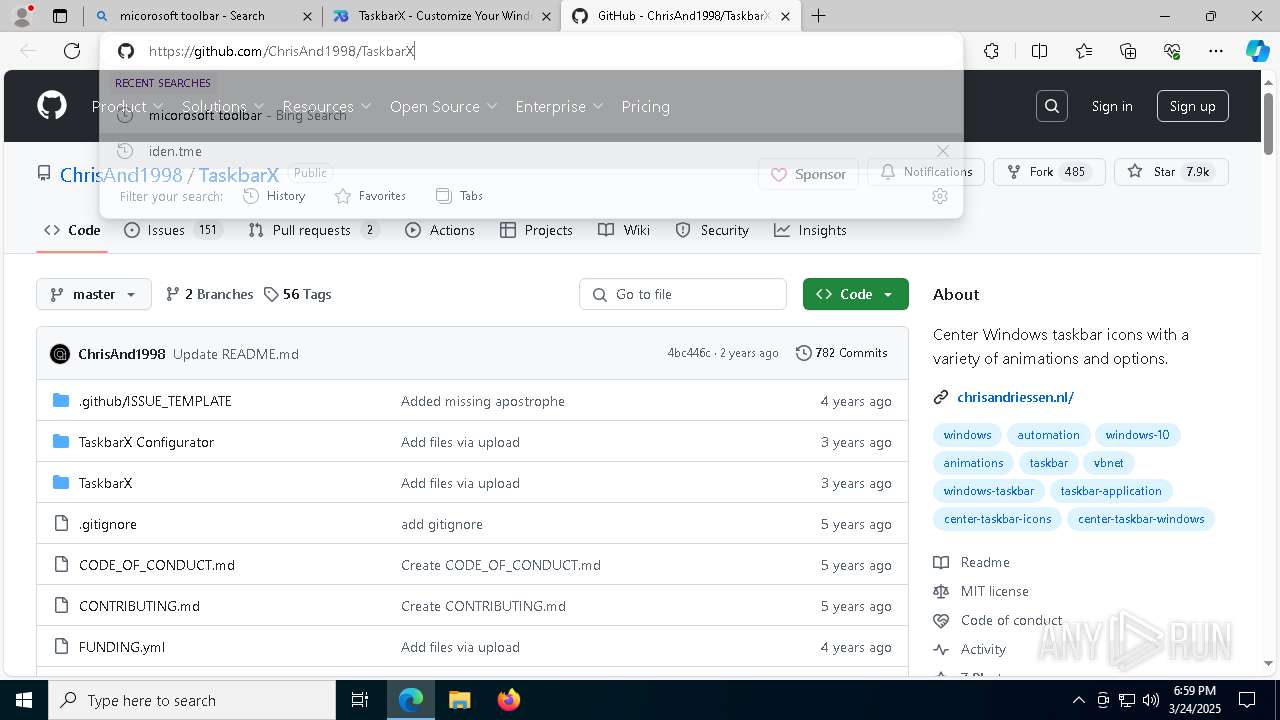Open address bar search settings gear
This screenshot has width=1280, height=720.
tap(939, 196)
